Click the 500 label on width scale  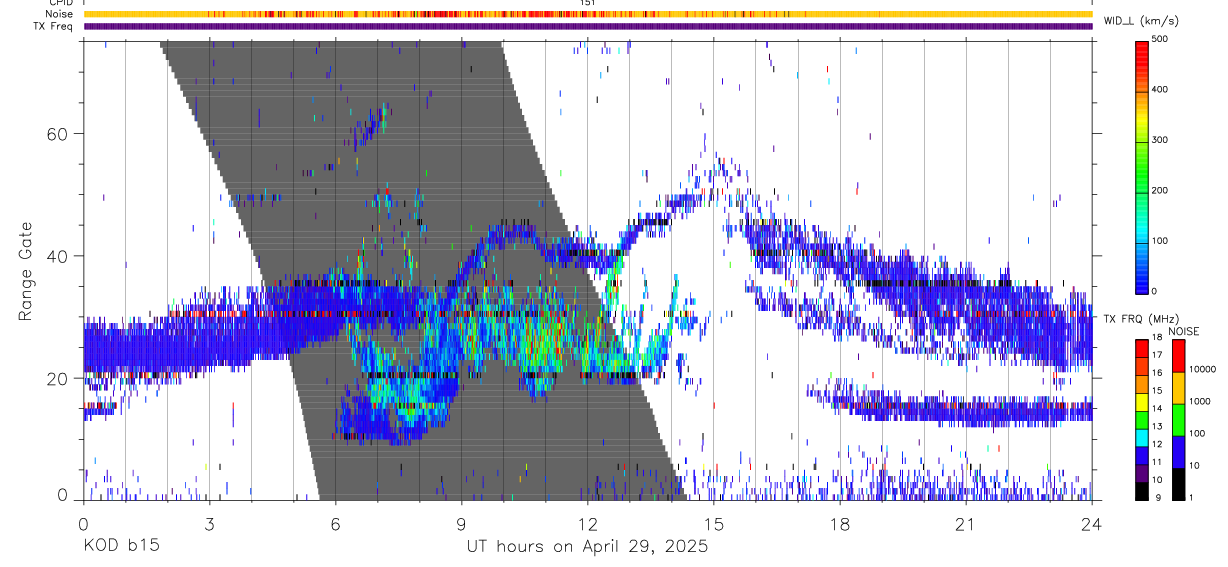coord(1160,40)
